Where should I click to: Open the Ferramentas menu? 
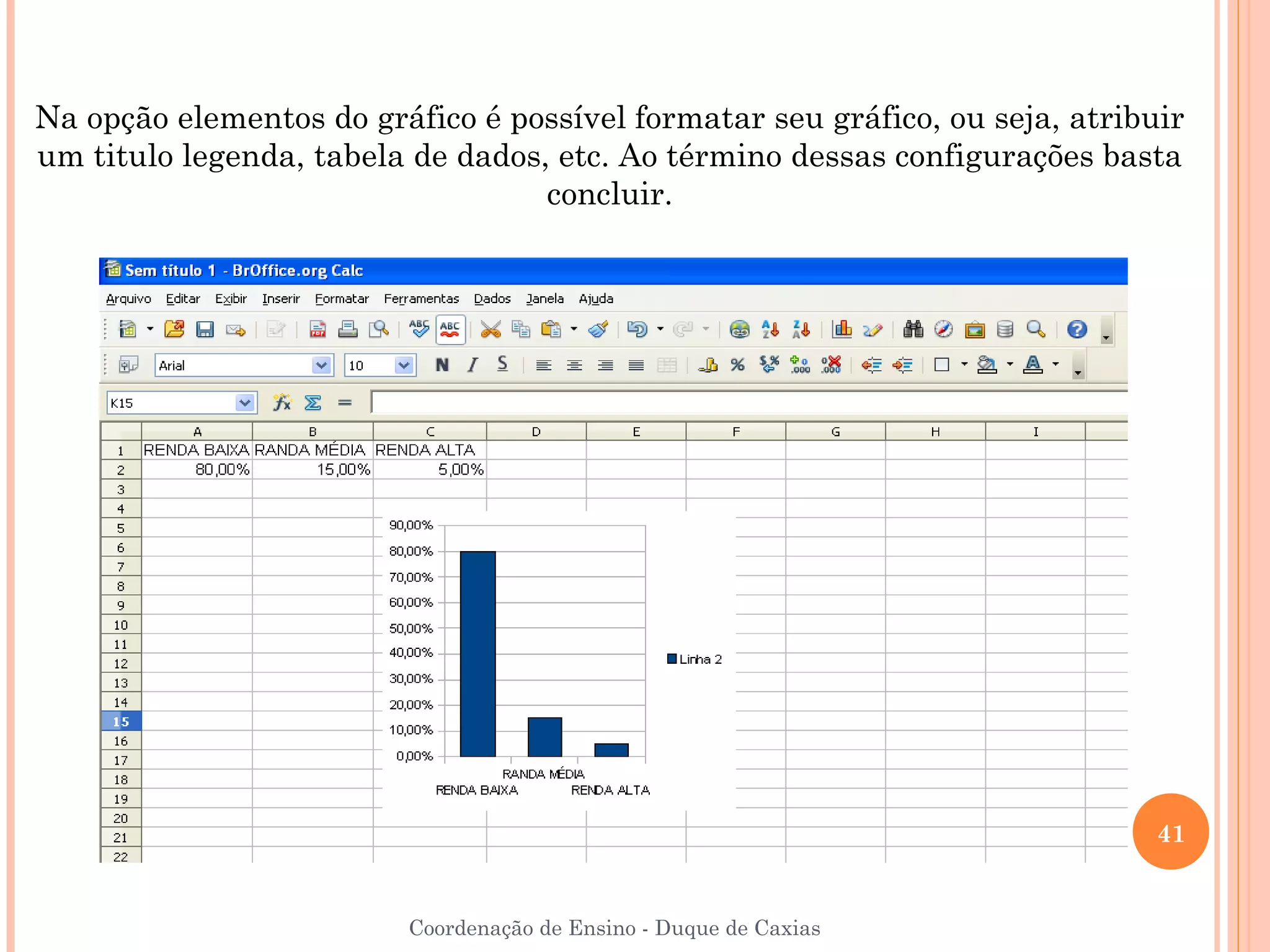click(421, 299)
